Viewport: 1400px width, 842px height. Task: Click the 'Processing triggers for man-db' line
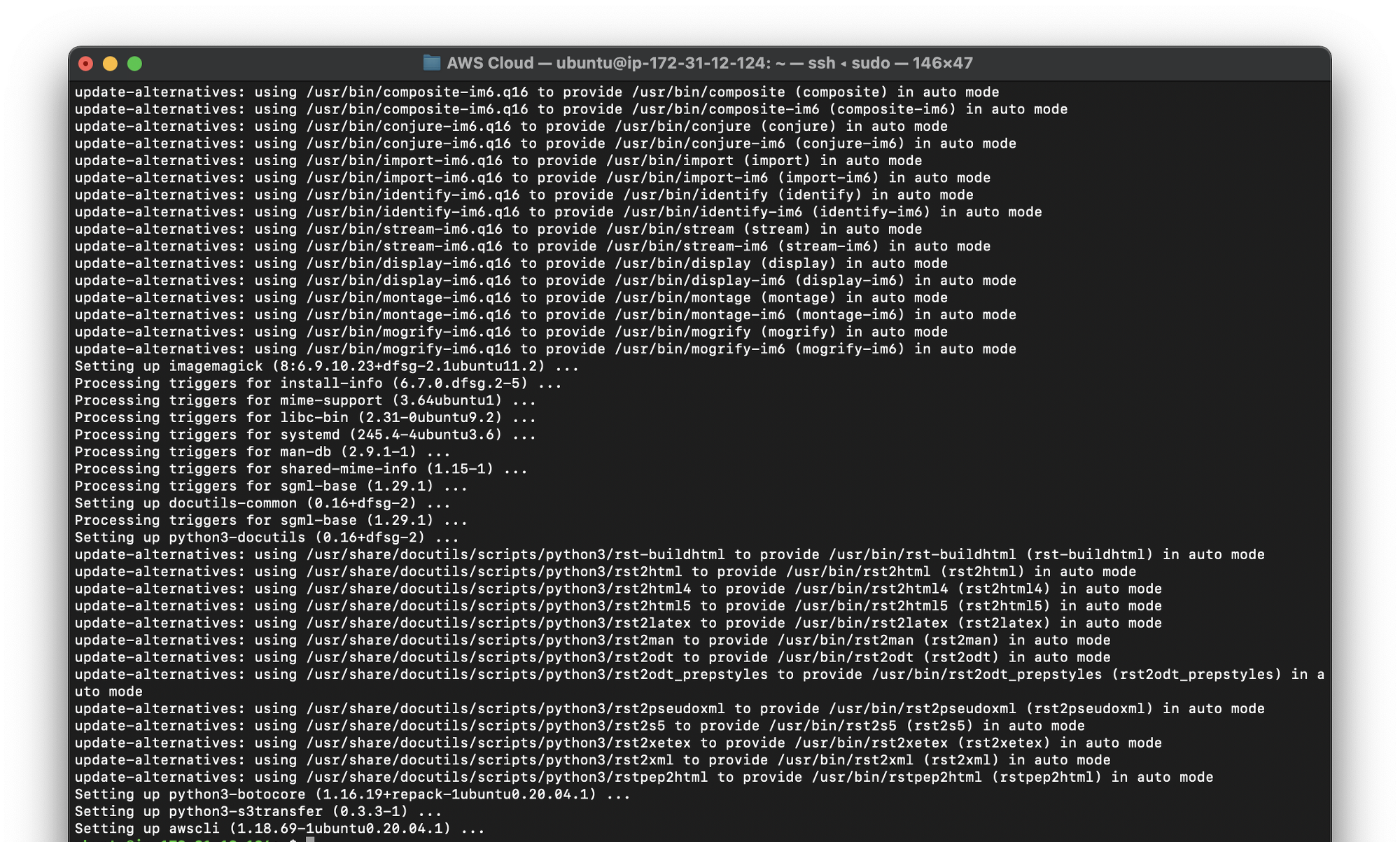pos(262,451)
